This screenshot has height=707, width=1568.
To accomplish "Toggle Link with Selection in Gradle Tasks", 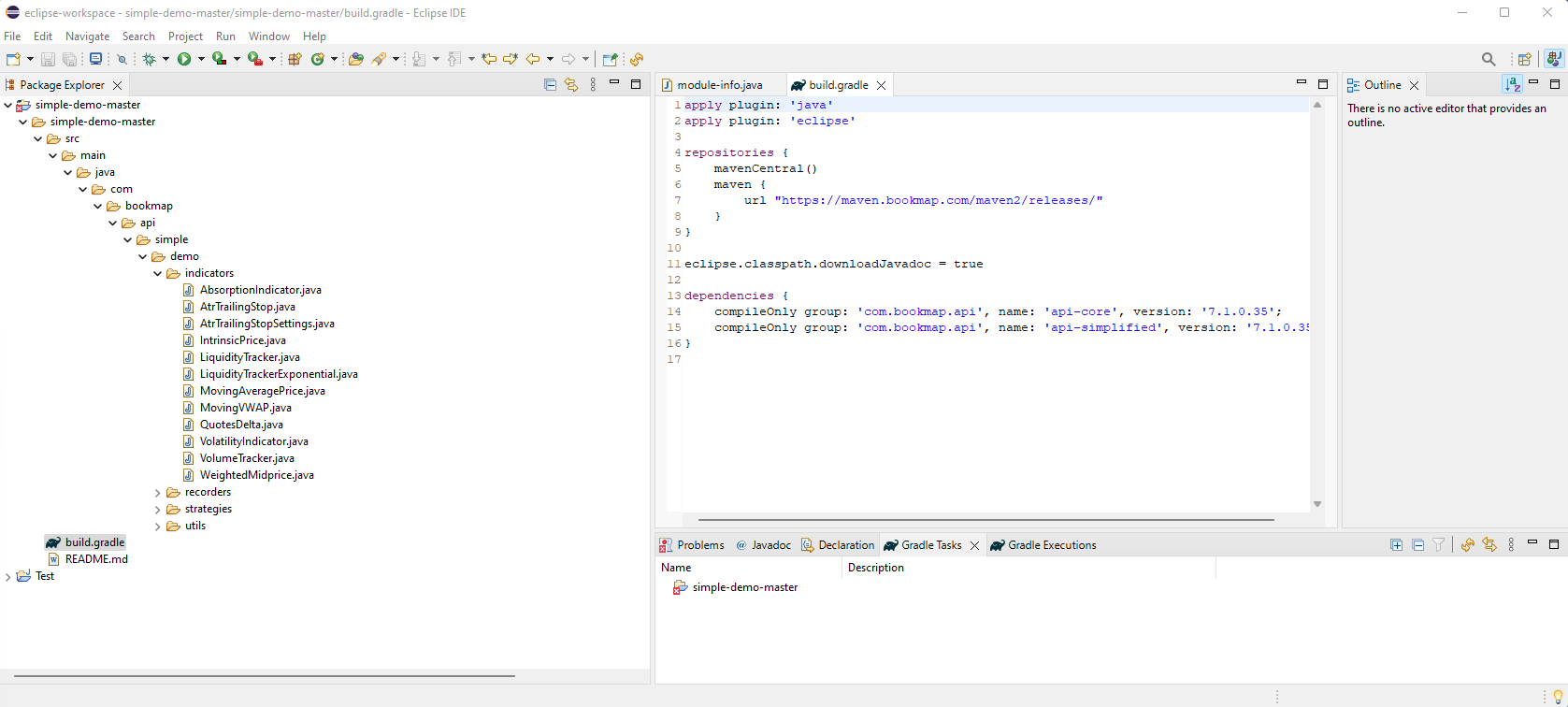I will (1489, 545).
